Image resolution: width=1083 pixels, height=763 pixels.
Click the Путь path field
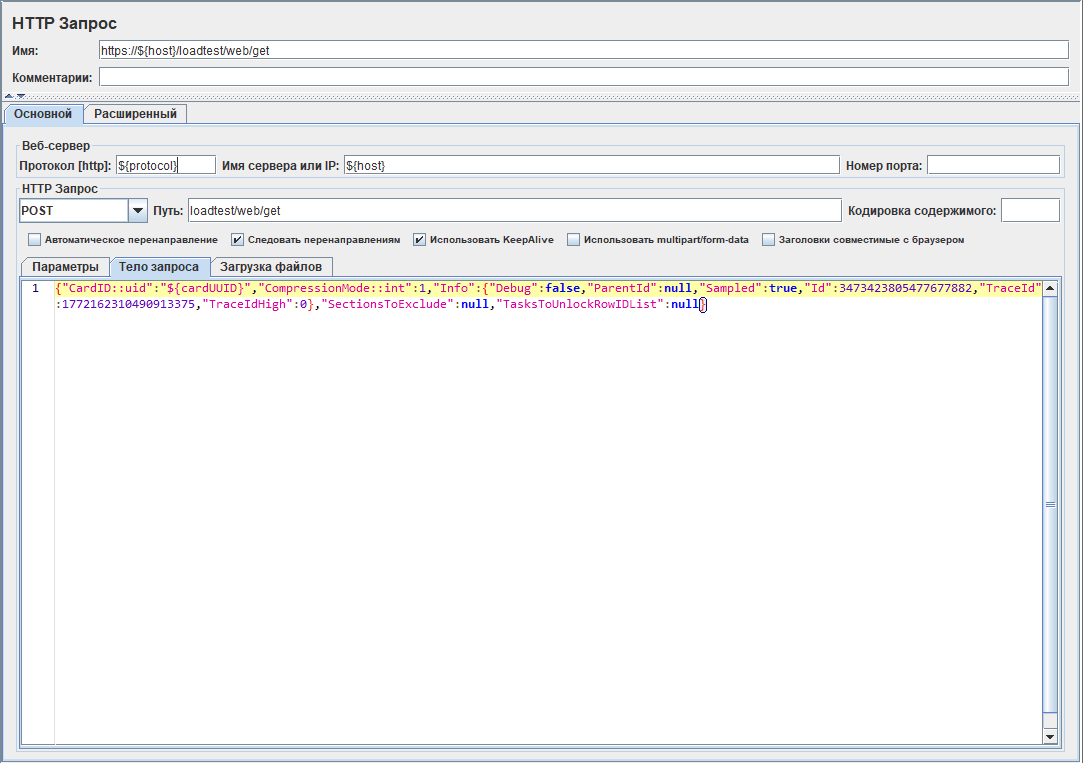(515, 211)
